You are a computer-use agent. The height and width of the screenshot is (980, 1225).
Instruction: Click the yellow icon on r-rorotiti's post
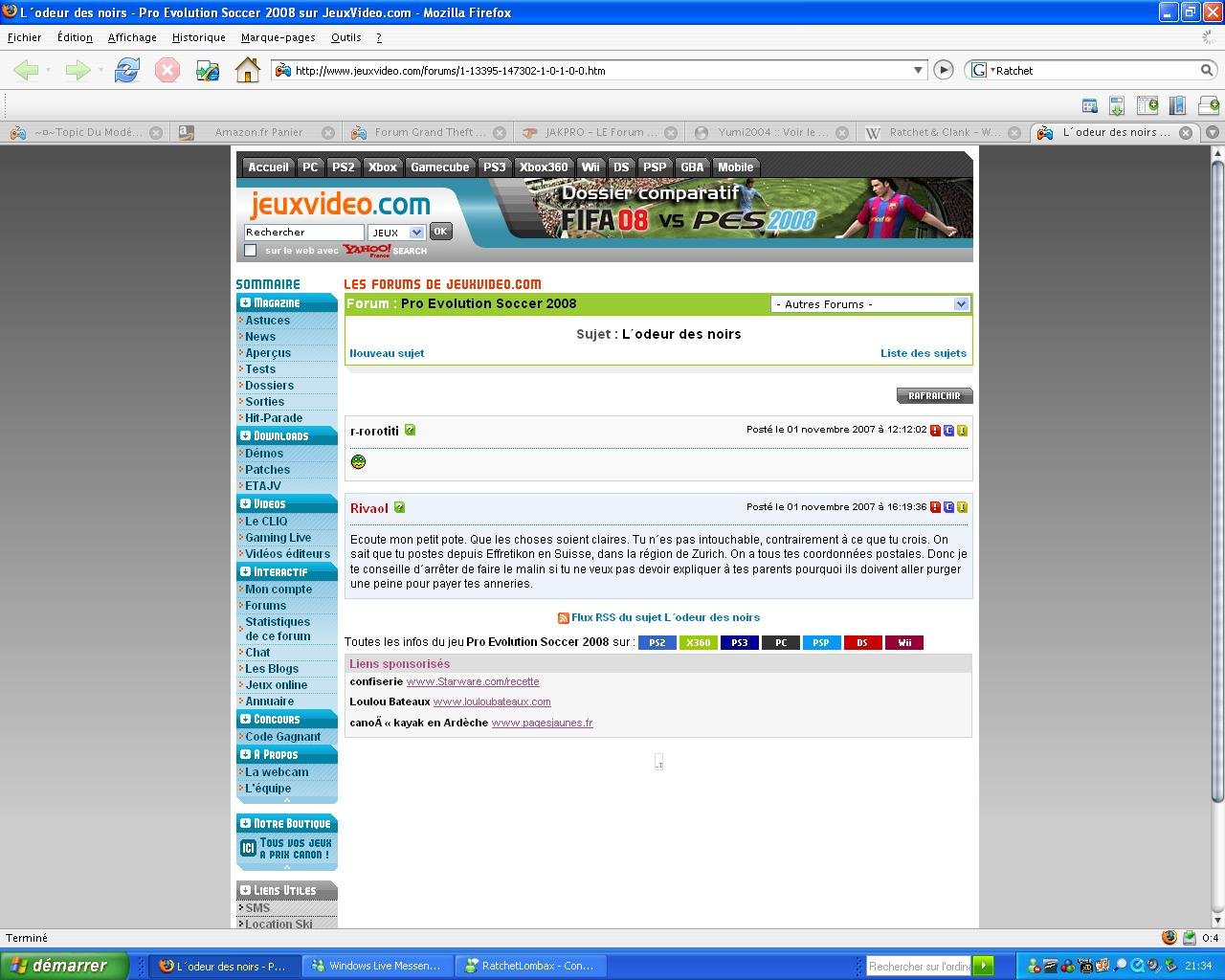(x=962, y=431)
